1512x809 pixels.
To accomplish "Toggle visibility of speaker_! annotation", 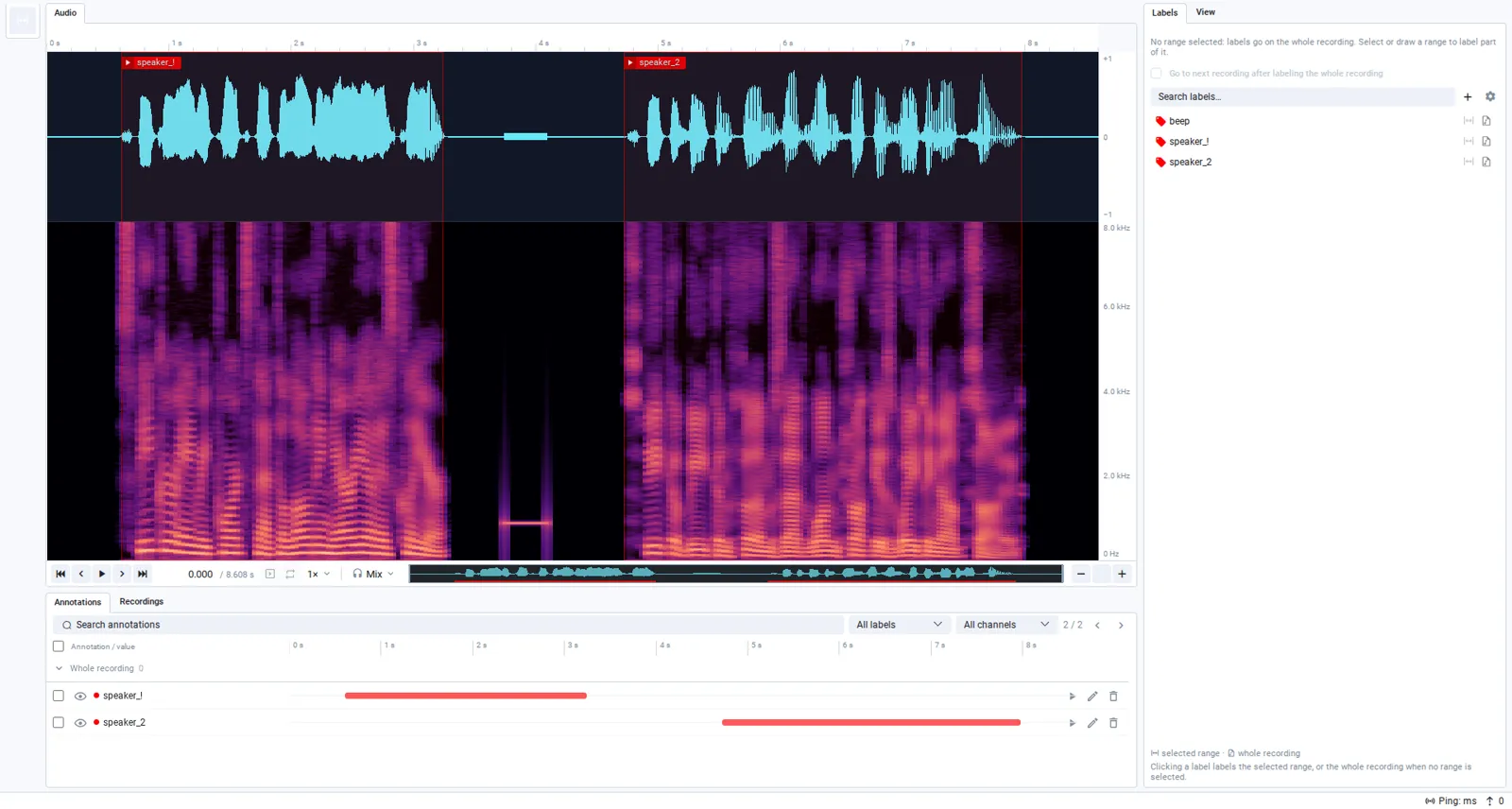I will 80,697.
